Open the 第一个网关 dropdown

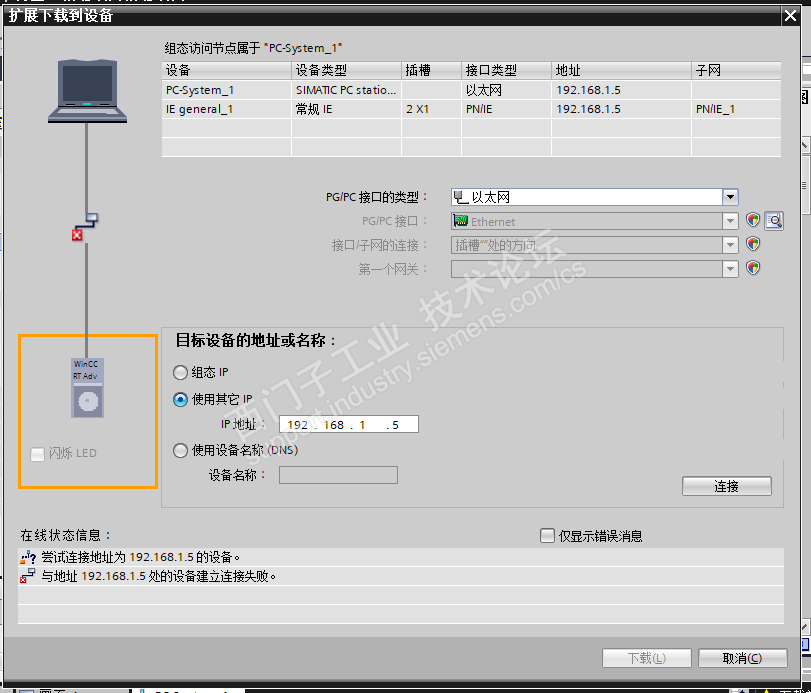point(730,269)
